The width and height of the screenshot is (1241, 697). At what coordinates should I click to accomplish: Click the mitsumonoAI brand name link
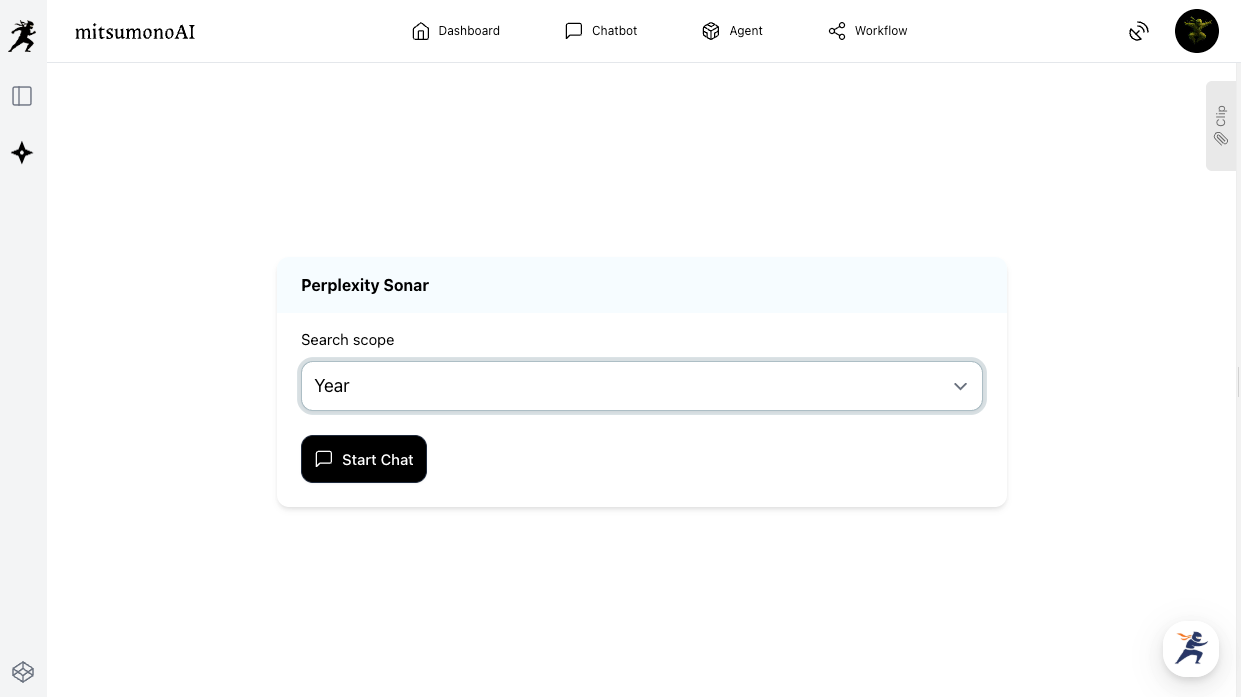click(135, 32)
